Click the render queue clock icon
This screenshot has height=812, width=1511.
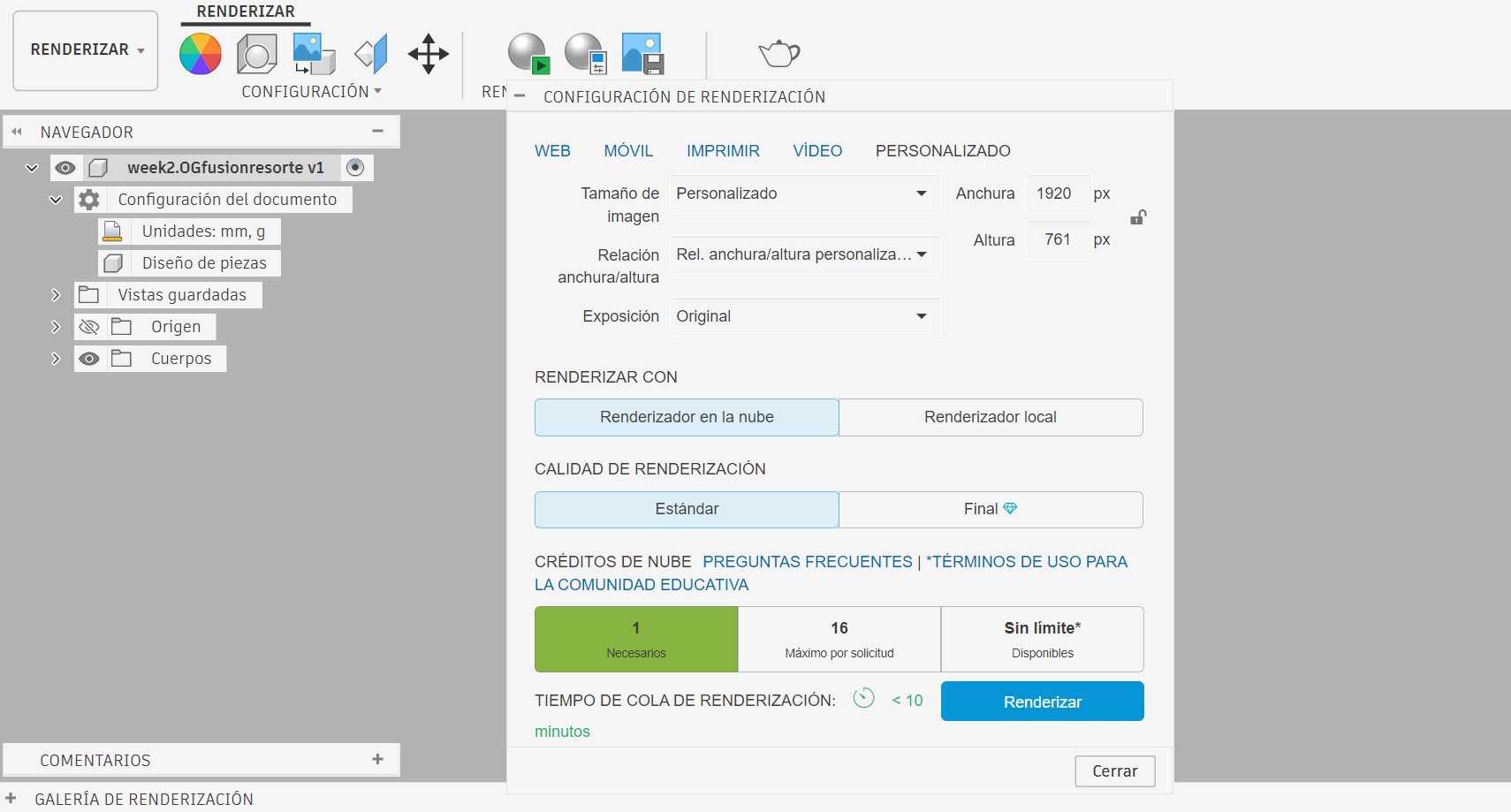click(863, 699)
